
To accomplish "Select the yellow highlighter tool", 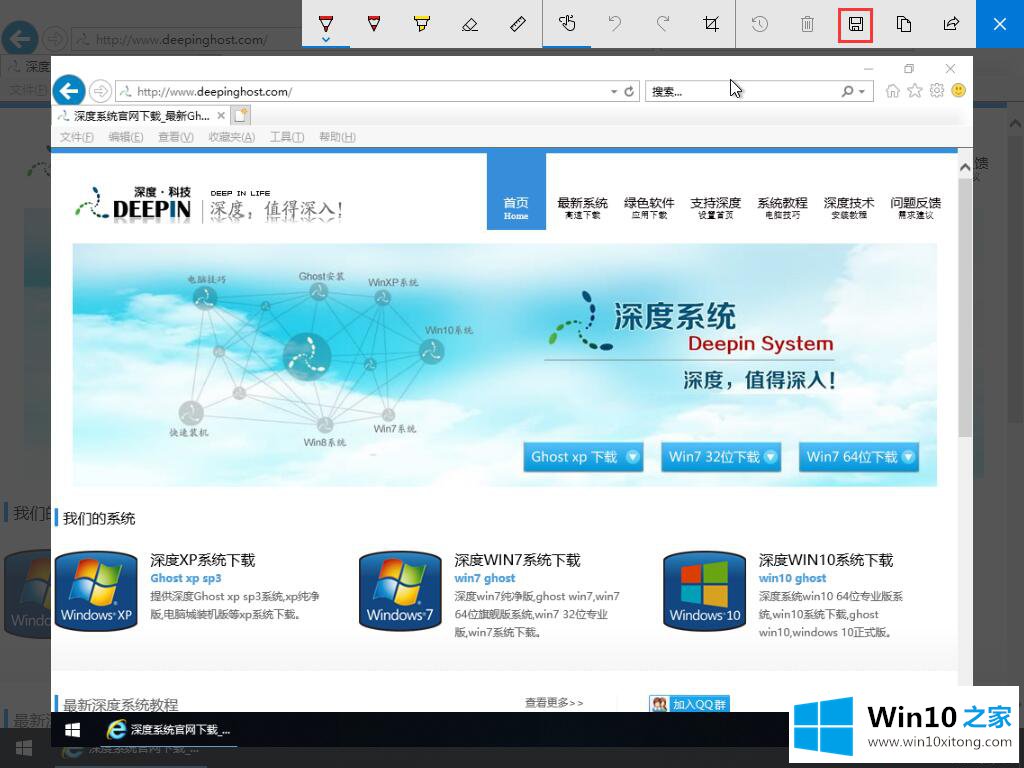I will [x=422, y=24].
